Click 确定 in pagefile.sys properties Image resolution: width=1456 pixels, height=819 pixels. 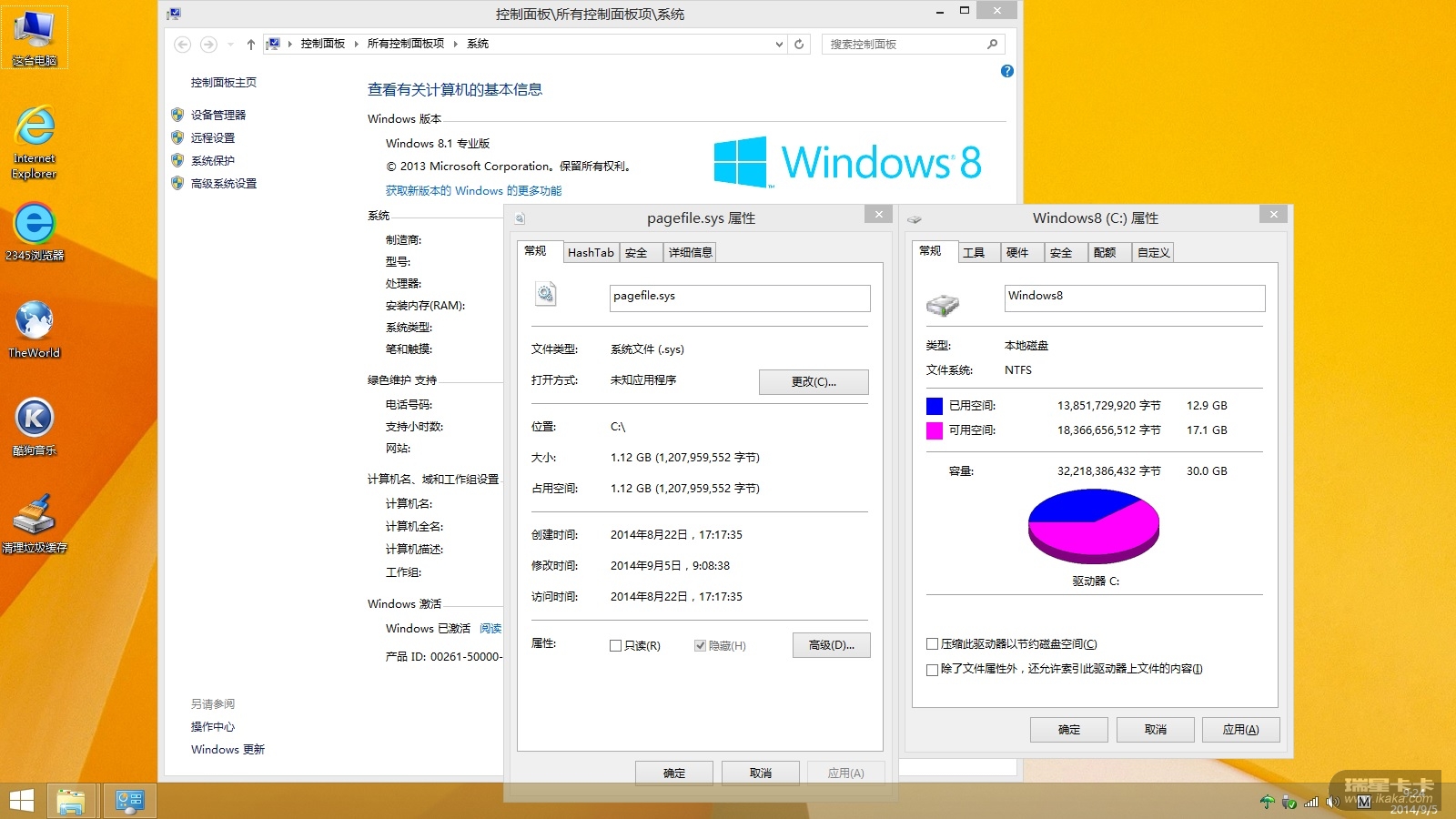click(x=674, y=773)
